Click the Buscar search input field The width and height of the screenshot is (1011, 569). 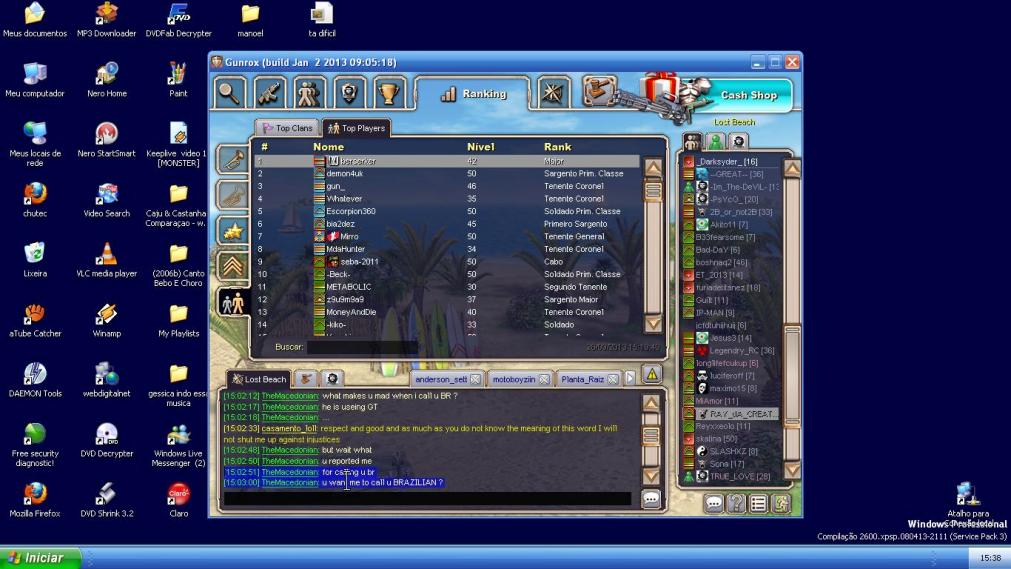pos(362,347)
